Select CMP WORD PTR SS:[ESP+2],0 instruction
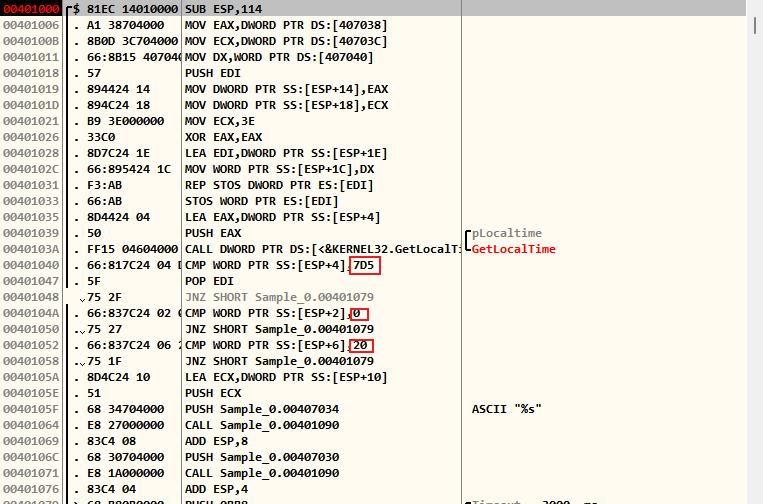 (272, 314)
